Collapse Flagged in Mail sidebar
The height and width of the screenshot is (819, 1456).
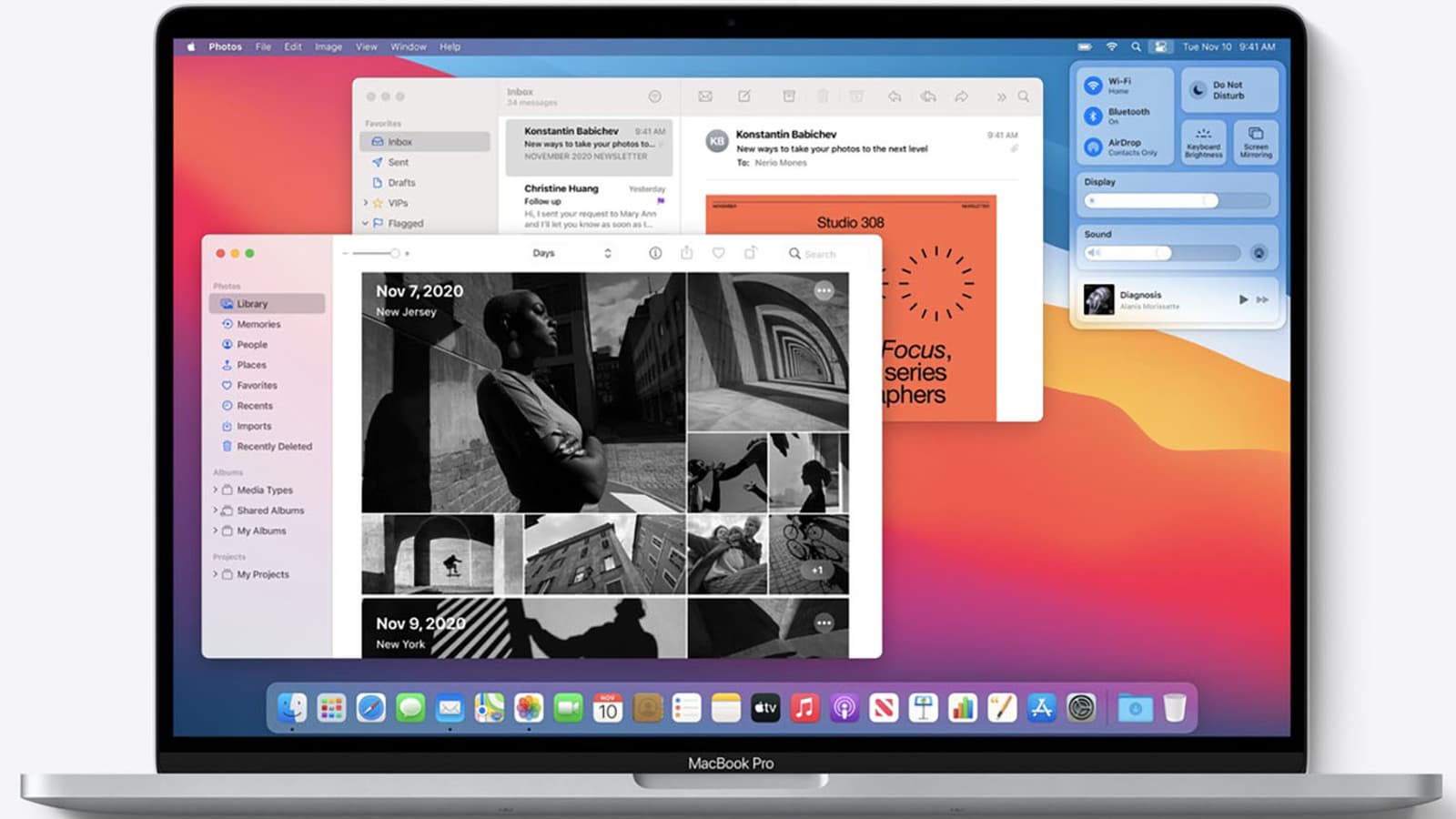pyautogui.click(x=366, y=223)
